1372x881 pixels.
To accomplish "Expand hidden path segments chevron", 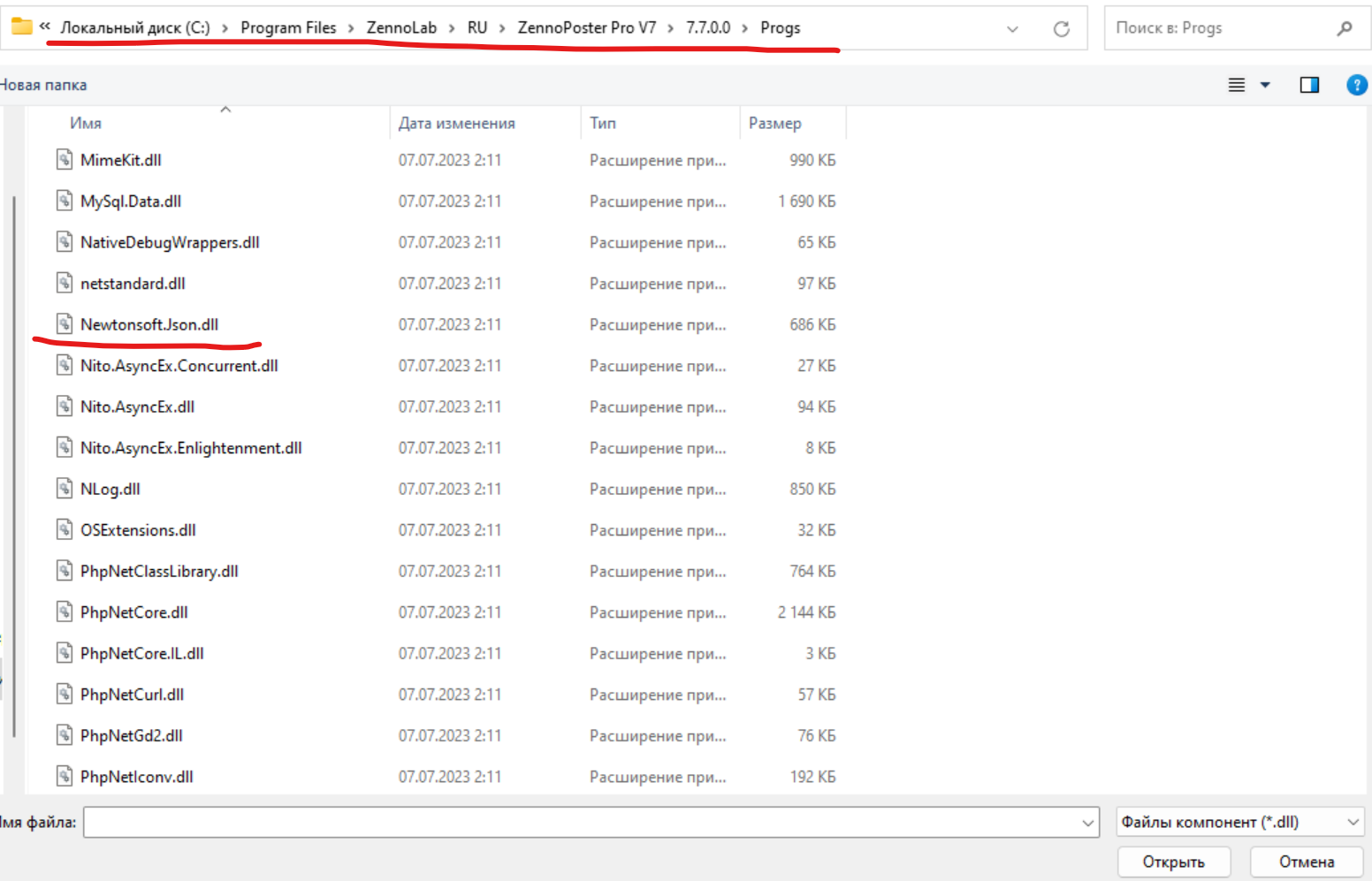I will point(45,27).
